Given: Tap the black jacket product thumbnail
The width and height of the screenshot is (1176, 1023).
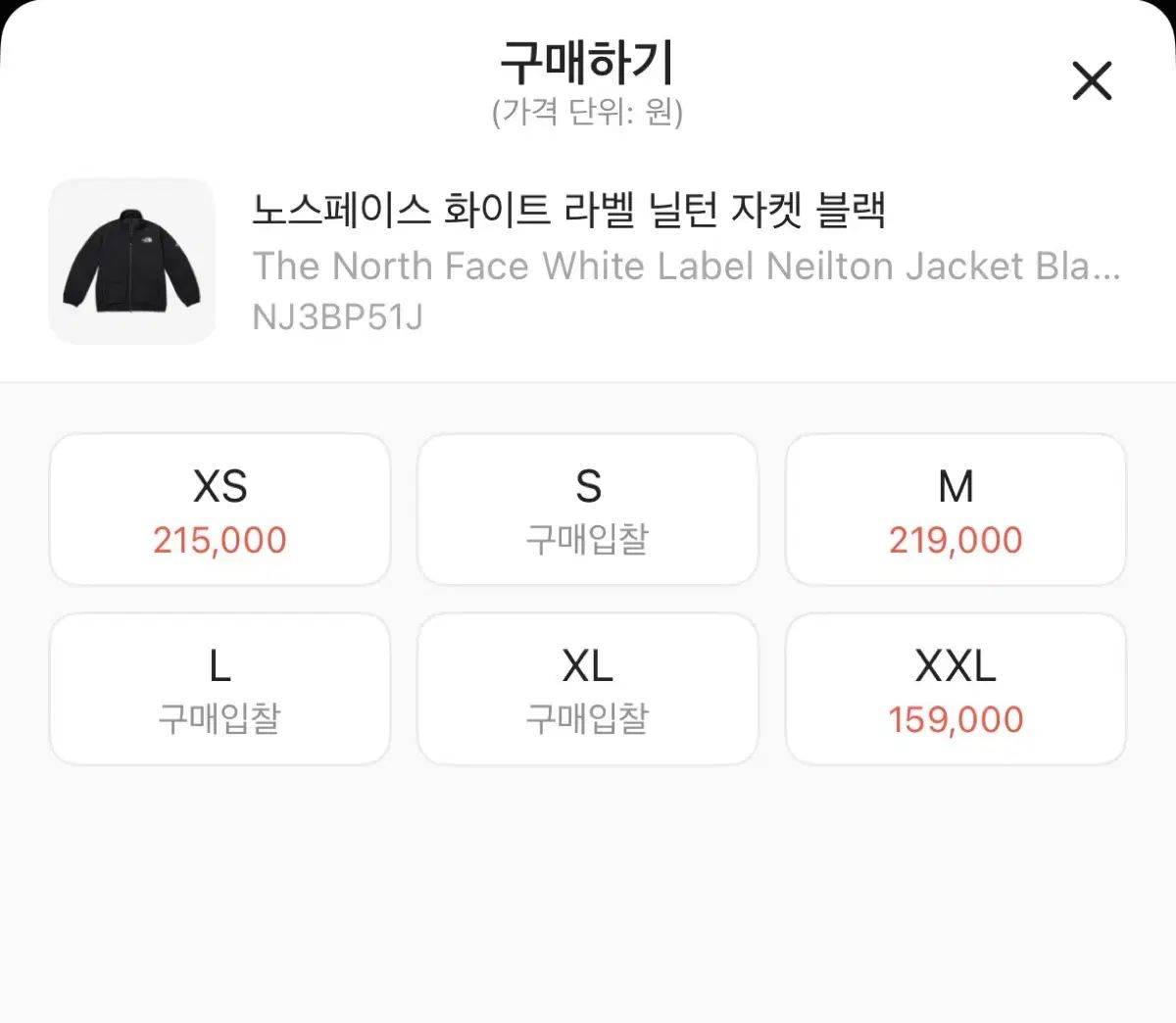Looking at the screenshot, I should click(x=132, y=262).
